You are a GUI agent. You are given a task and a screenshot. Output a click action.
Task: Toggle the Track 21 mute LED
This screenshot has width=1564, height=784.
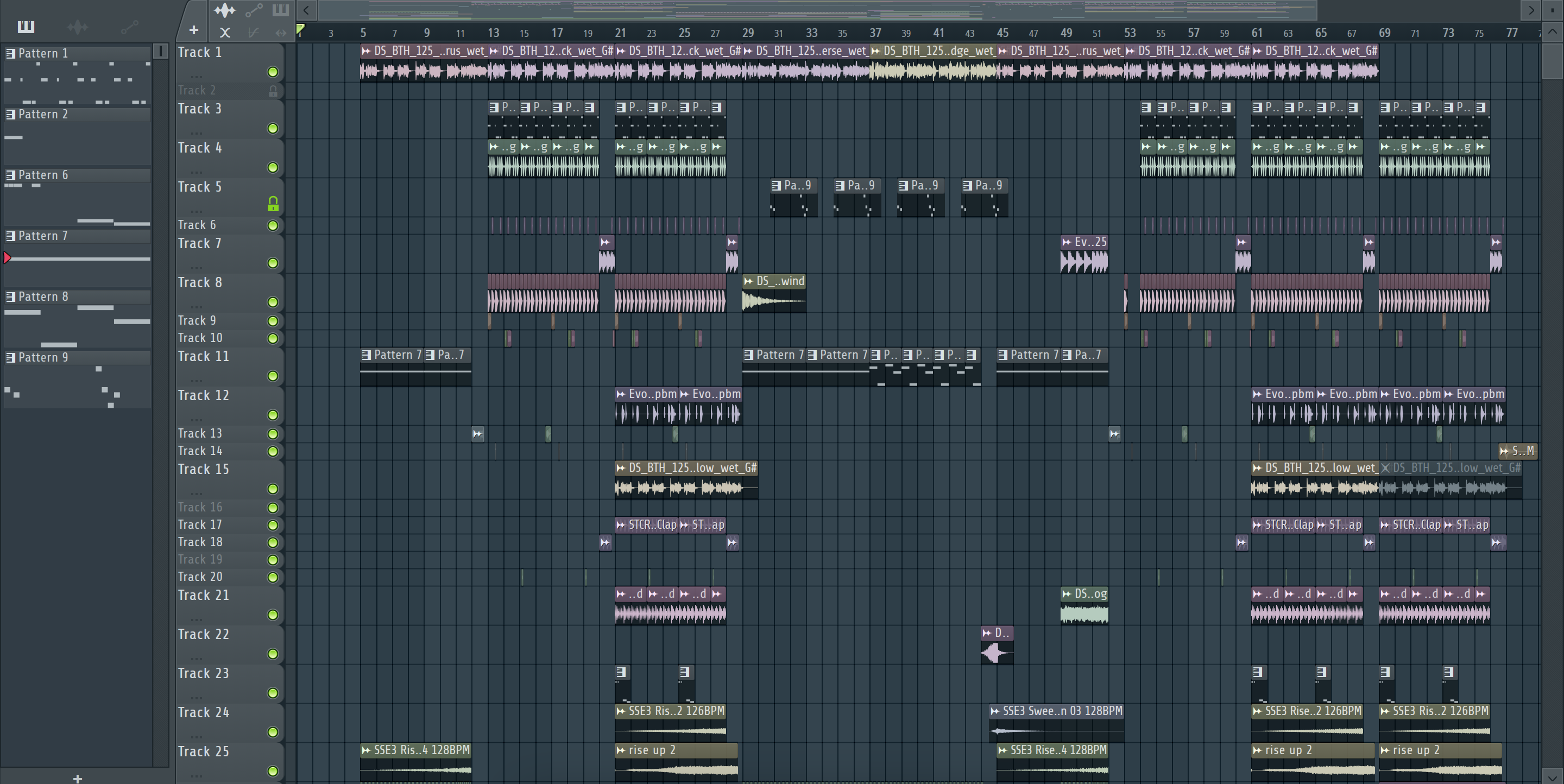[x=273, y=615]
